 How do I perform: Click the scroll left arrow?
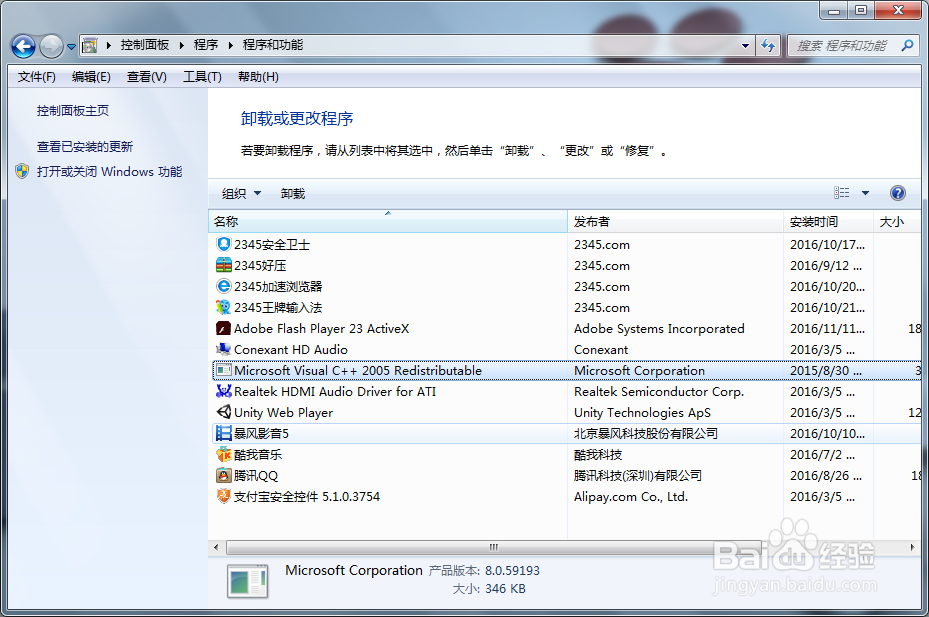[216, 547]
